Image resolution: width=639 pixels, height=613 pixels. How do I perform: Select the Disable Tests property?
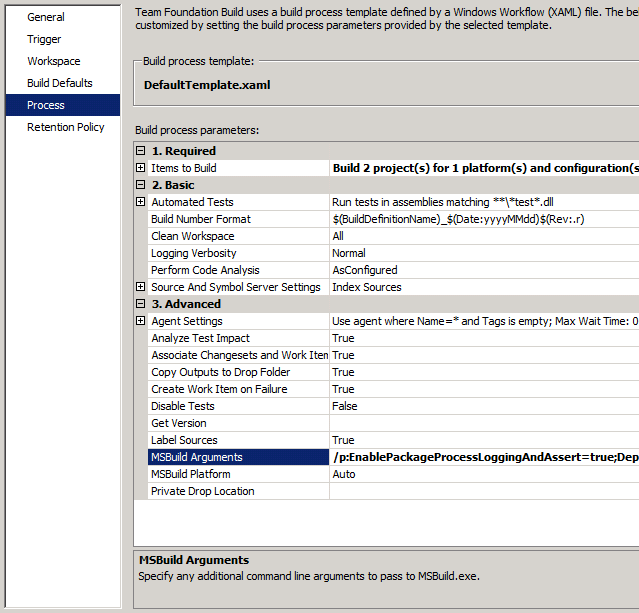coord(238,406)
